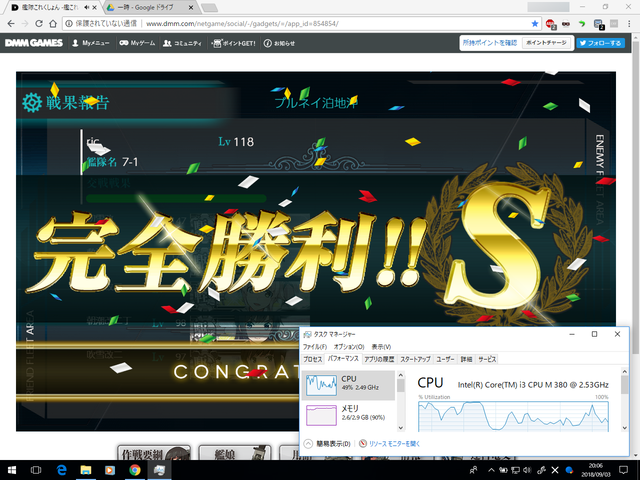Show hidden tray icons chevron
The height and width of the screenshot is (480, 640).
point(491,470)
